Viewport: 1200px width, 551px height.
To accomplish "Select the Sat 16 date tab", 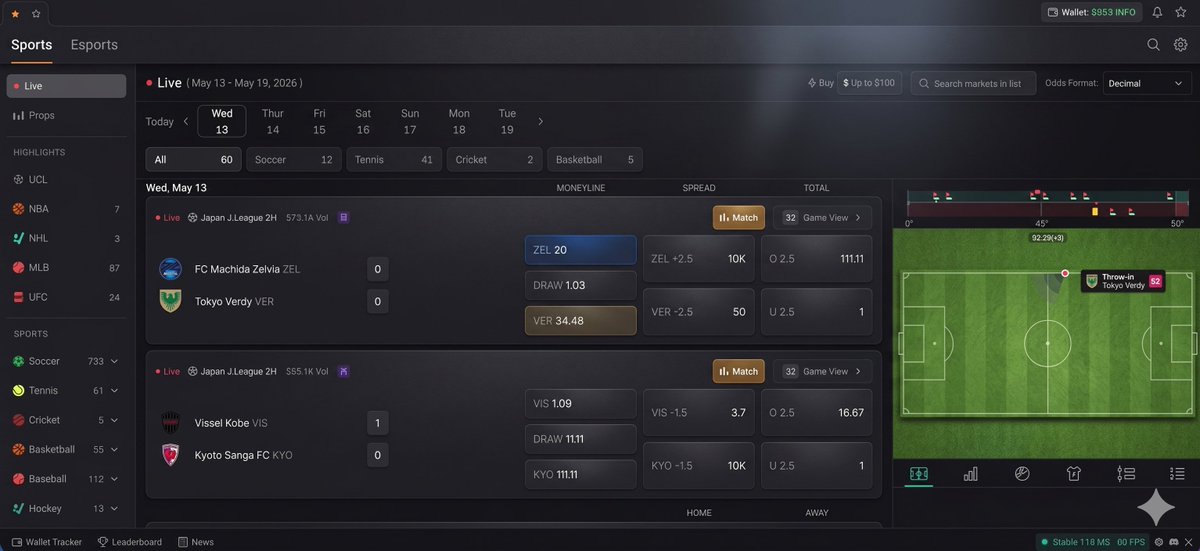I will click(363, 121).
